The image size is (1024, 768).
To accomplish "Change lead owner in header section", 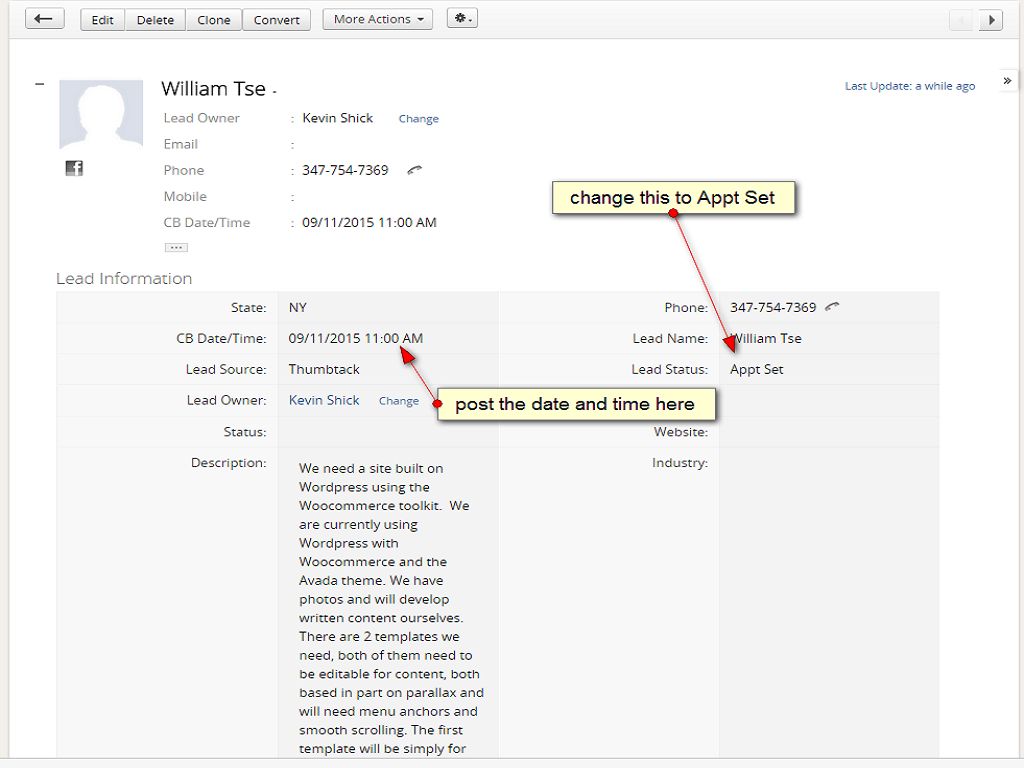I will pyautogui.click(x=419, y=119).
